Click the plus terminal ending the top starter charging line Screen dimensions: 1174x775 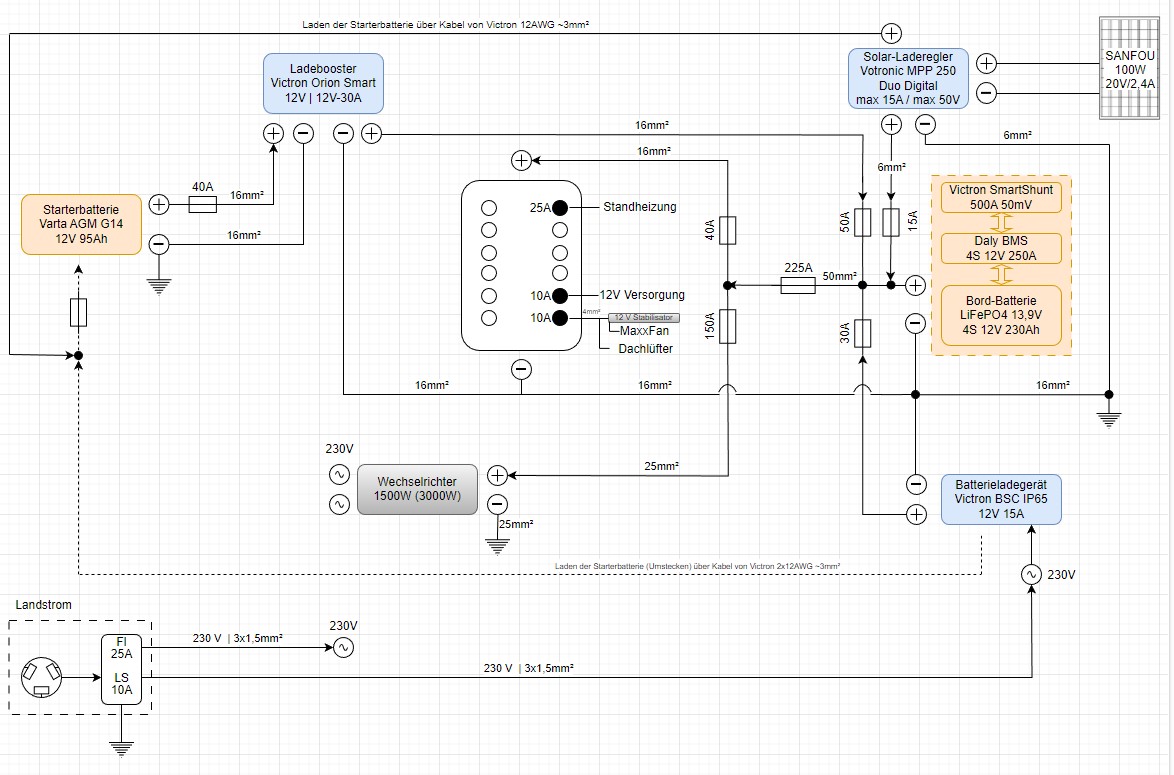(891, 33)
